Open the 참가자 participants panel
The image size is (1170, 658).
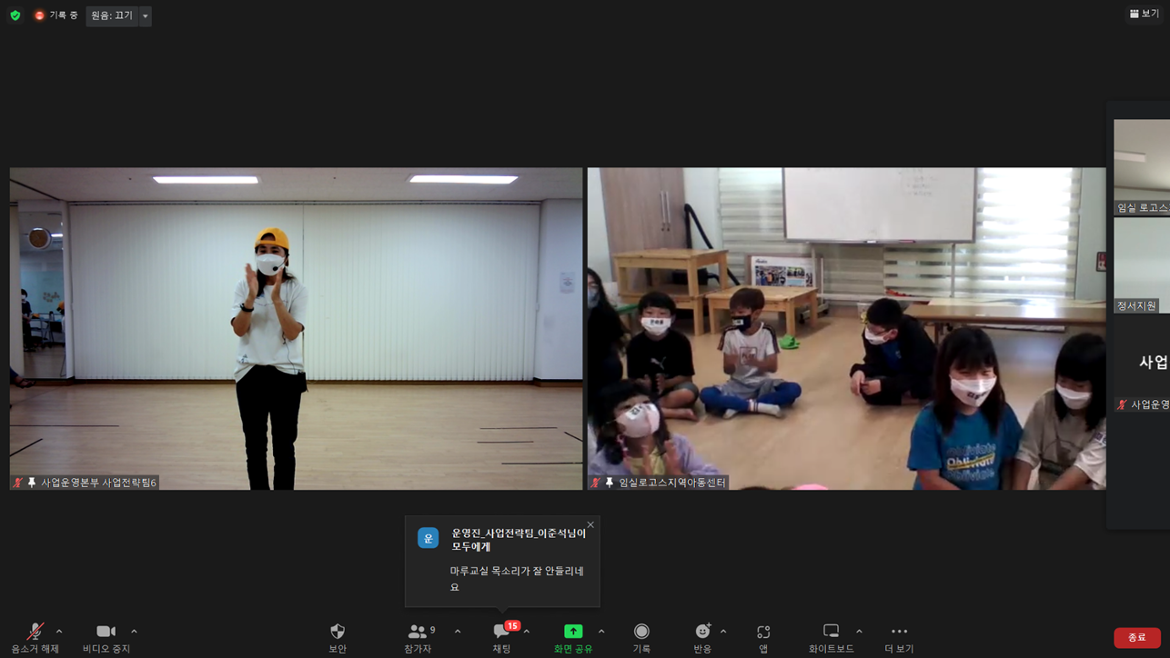418,637
